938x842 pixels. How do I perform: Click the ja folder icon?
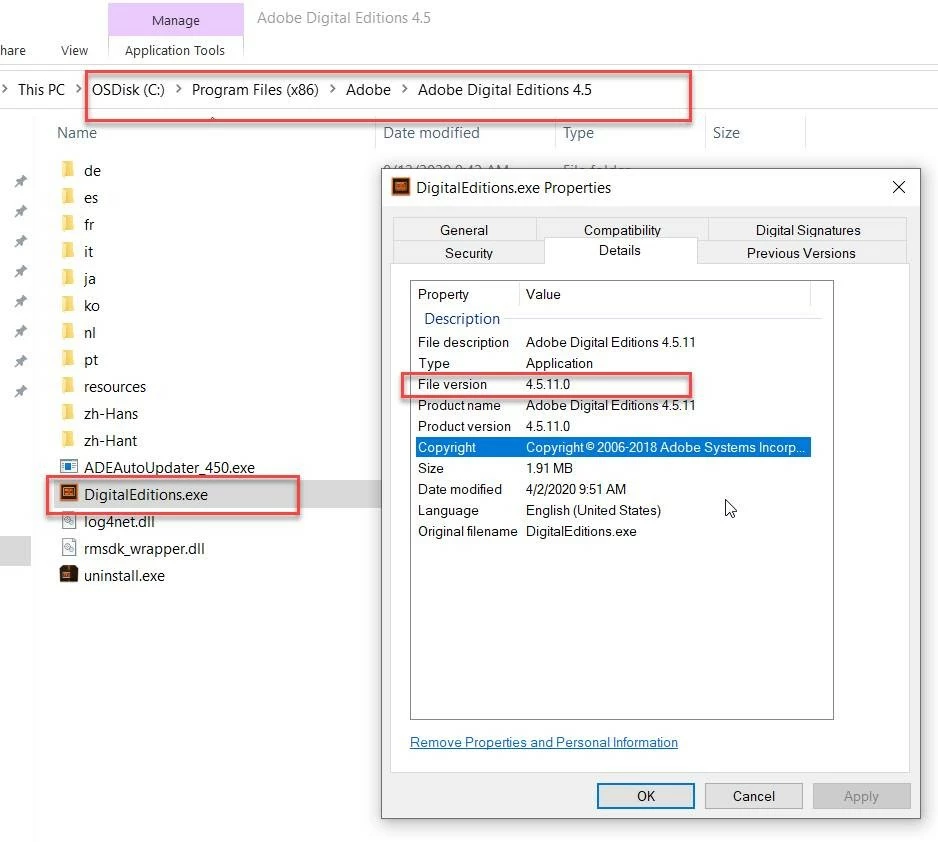(68, 278)
